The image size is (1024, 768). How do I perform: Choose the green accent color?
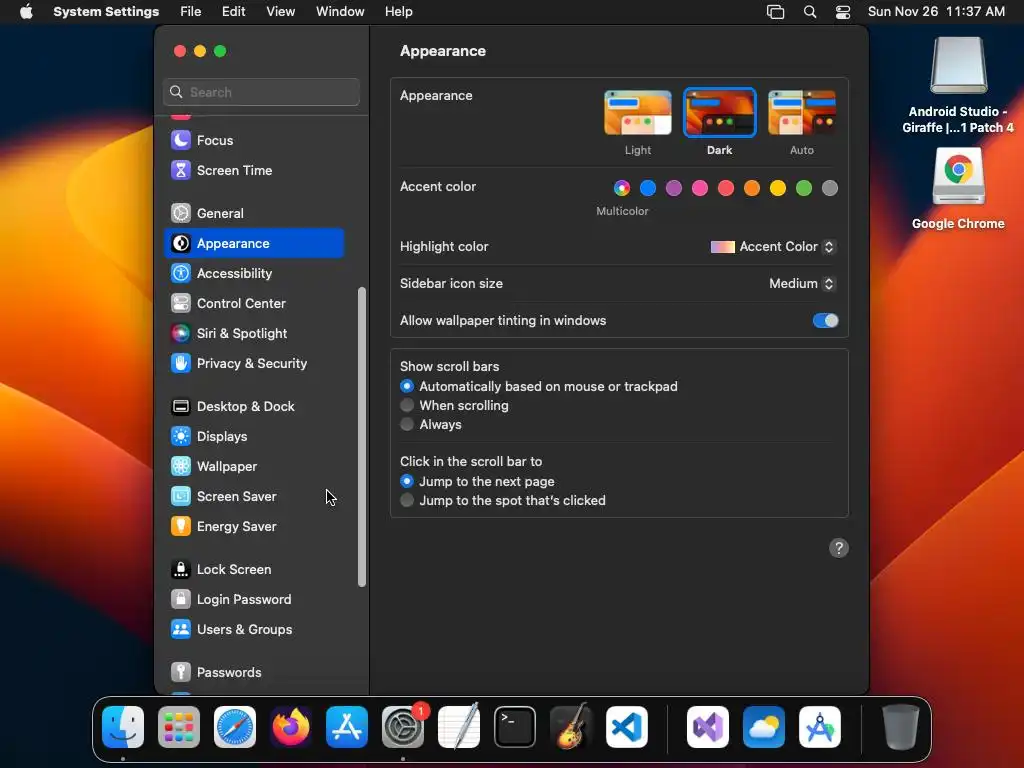[x=804, y=188]
